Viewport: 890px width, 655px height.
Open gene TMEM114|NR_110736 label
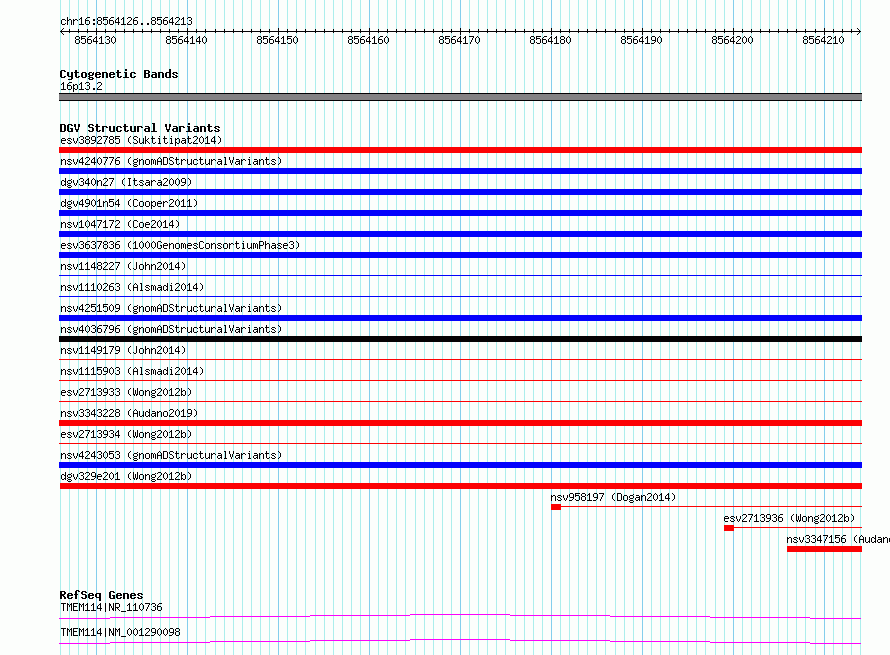pos(111,607)
